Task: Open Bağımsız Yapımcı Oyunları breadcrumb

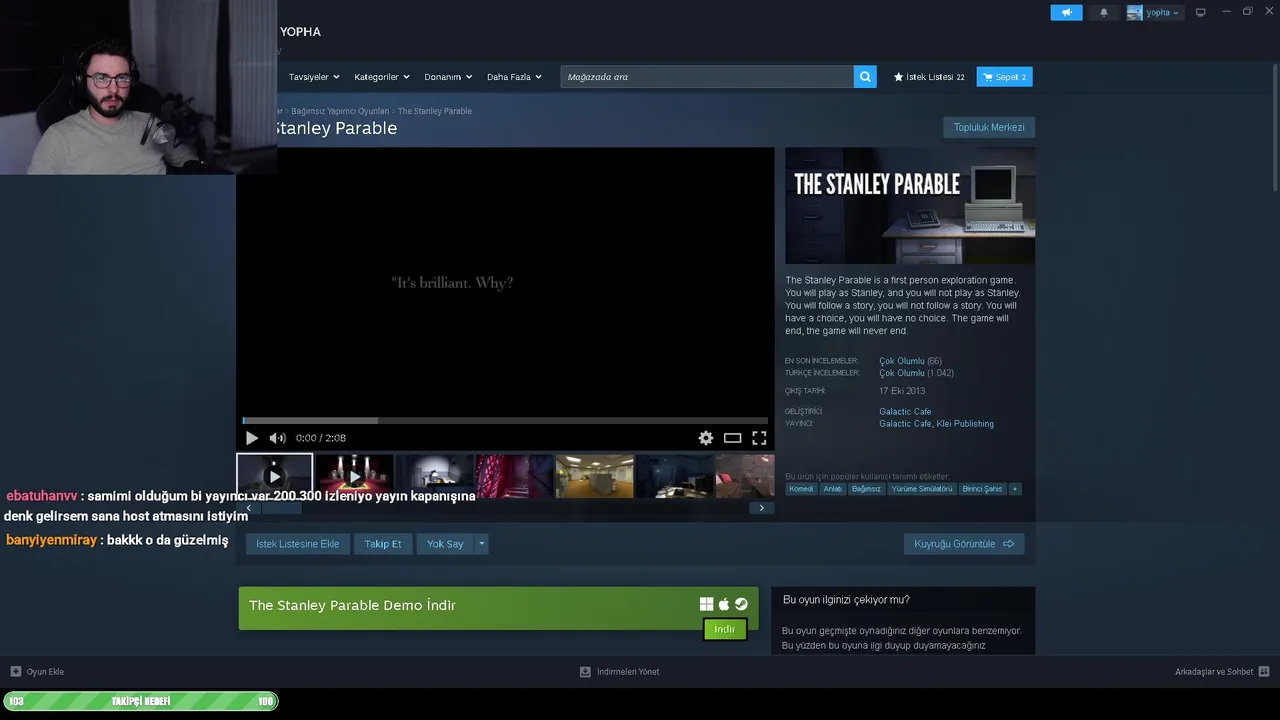Action: (x=340, y=111)
